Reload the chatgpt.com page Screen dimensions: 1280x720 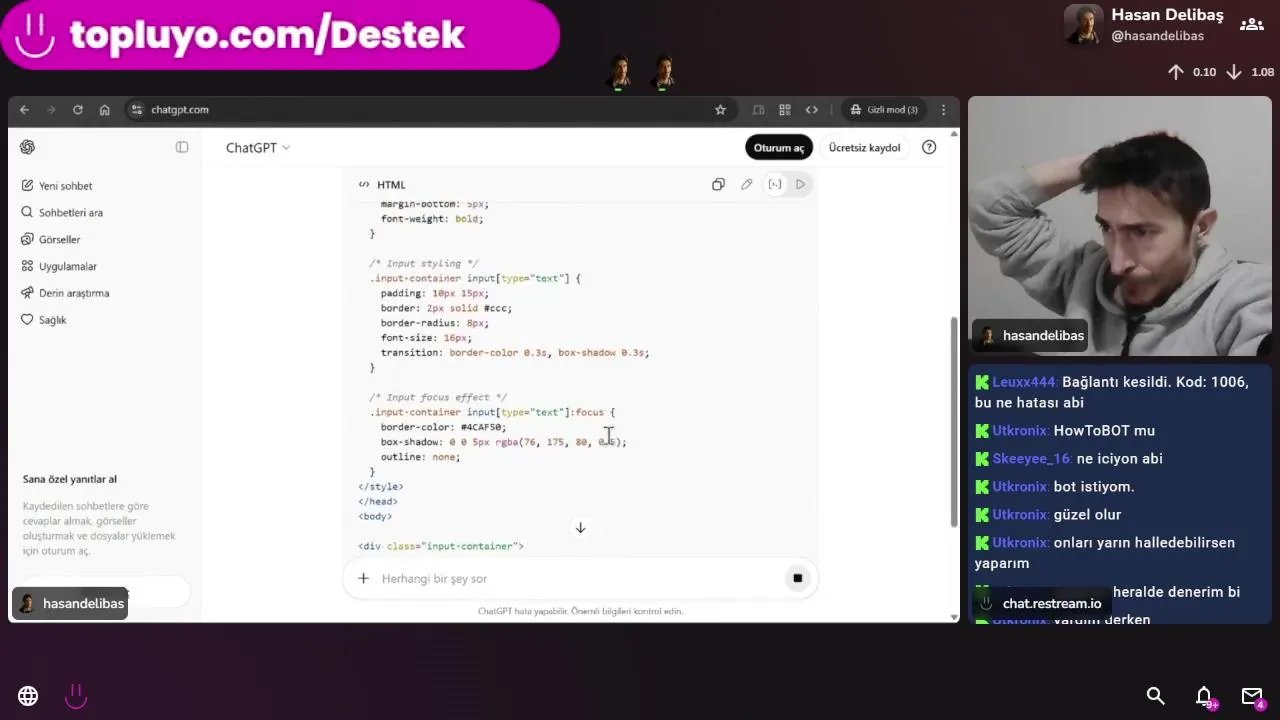pos(77,110)
